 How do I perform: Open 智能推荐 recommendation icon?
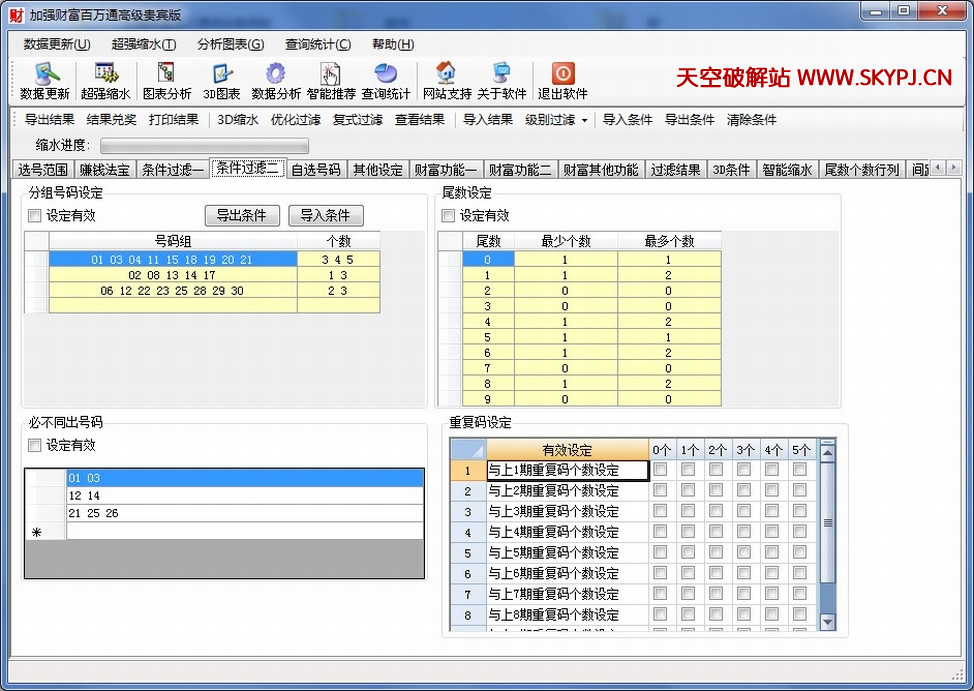point(330,75)
